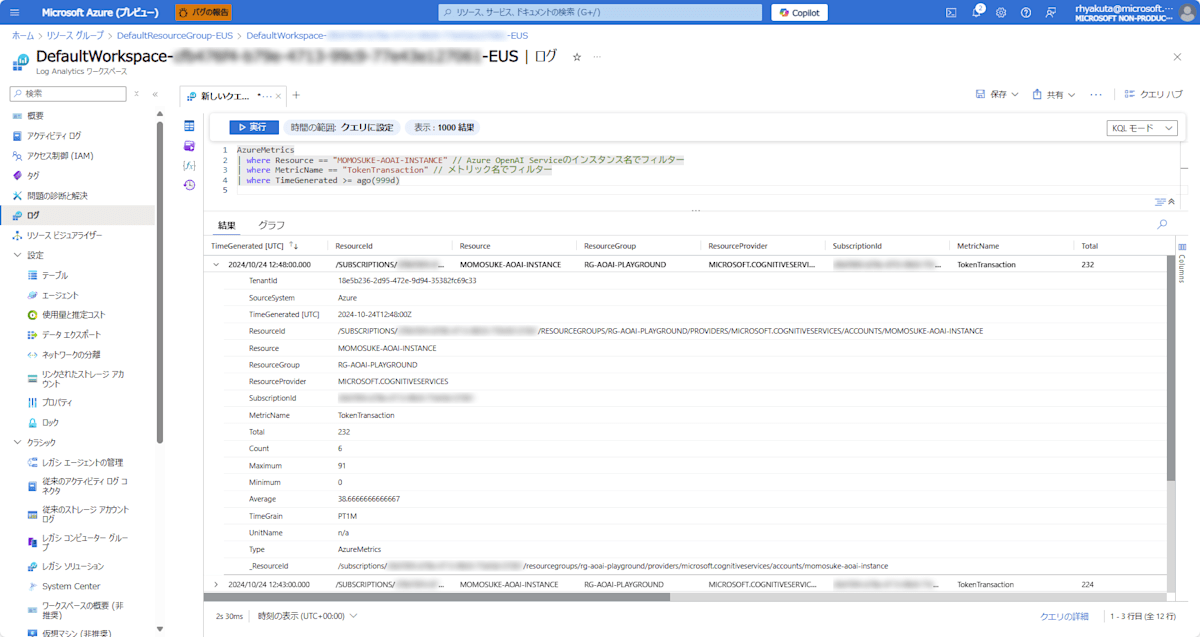Change the 時間の範囲 クエリに設定 pill
1200x637 pixels.
pyautogui.click(x=342, y=128)
